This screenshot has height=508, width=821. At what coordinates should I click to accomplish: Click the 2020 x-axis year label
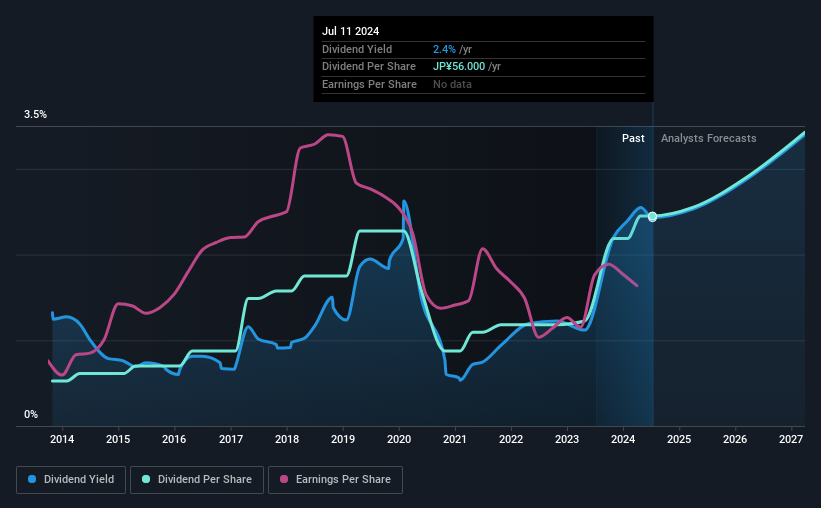coord(399,439)
